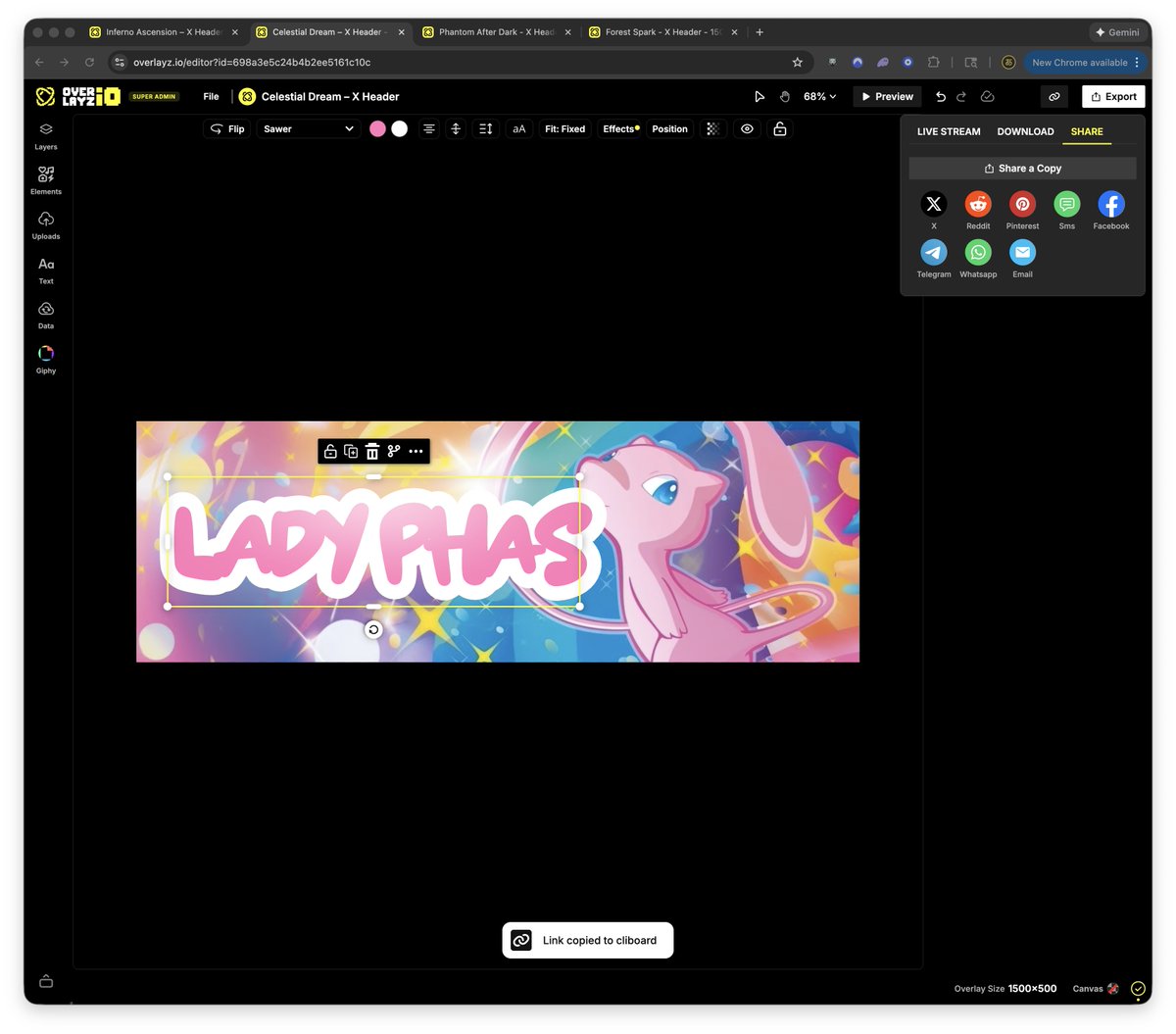Bookmark the page with star icon
This screenshot has width=1176, height=1034.
[798, 63]
